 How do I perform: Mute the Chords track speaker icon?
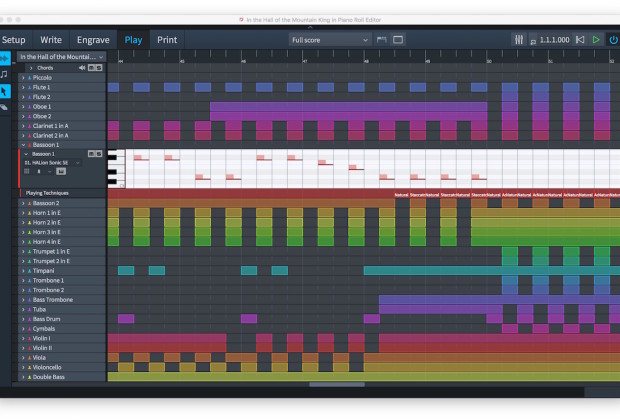coord(82,68)
